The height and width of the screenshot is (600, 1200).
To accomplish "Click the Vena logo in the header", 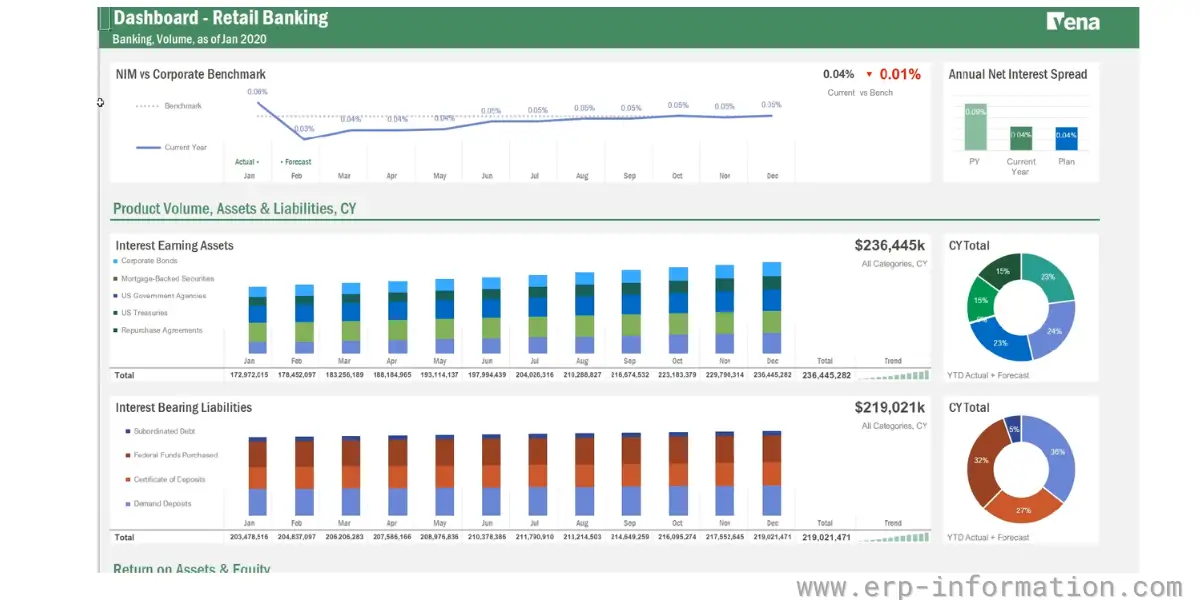I will click(1073, 21).
